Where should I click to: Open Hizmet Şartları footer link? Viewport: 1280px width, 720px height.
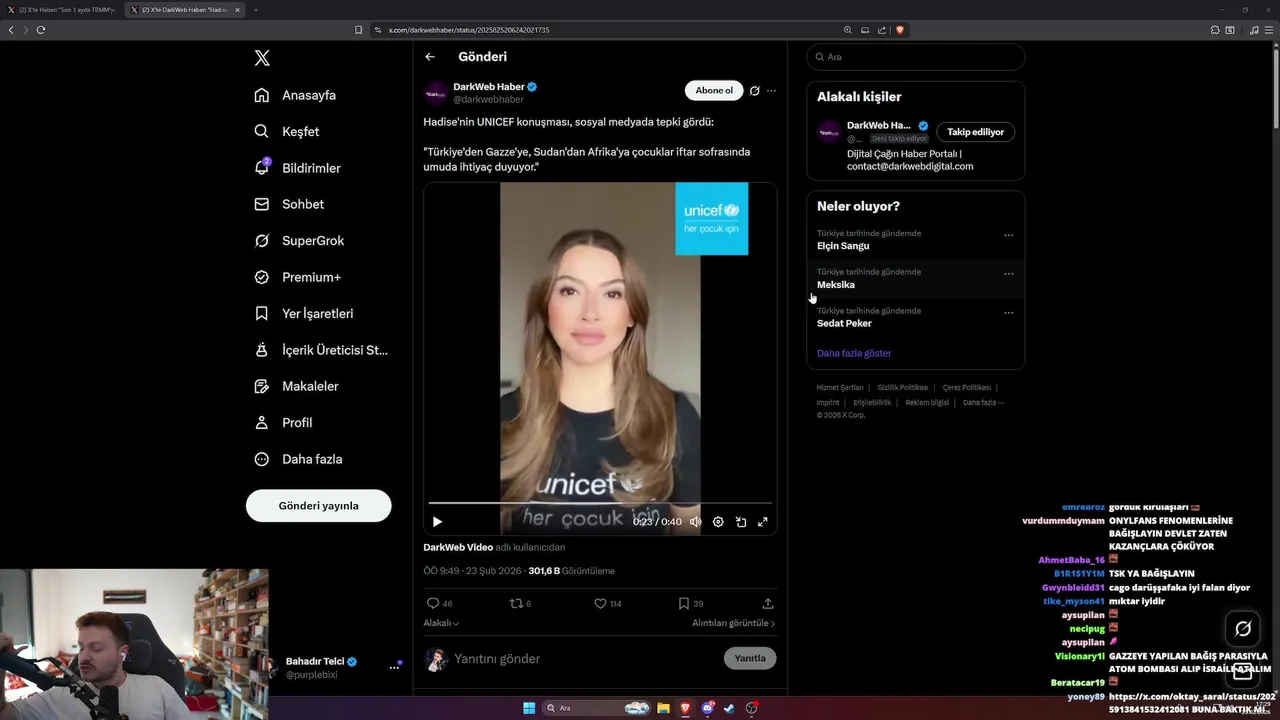(840, 387)
